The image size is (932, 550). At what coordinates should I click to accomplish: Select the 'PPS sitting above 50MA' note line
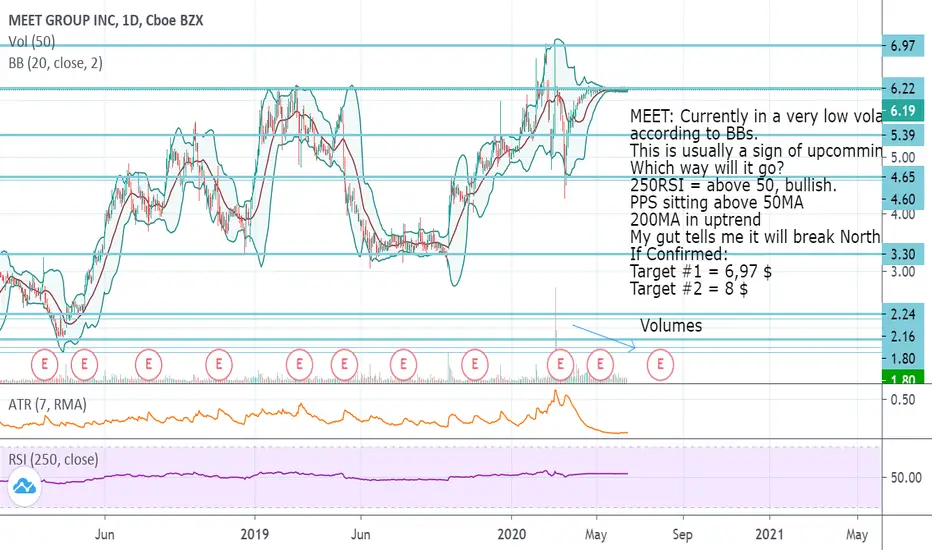717,202
